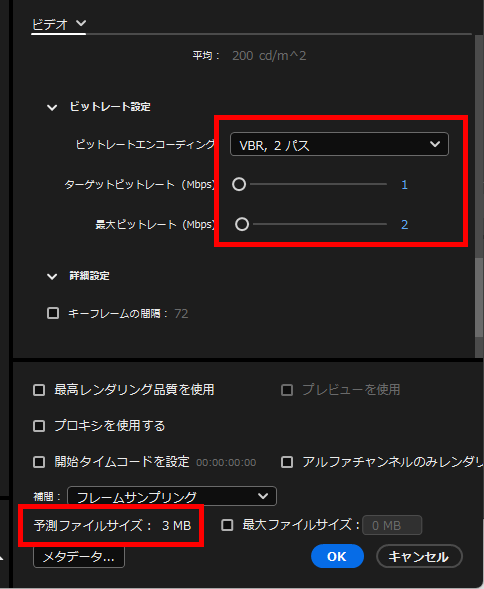Screen dimensions: 484x589
Task: Toggle プロキシを使用する checkbox
Action: coord(39,426)
